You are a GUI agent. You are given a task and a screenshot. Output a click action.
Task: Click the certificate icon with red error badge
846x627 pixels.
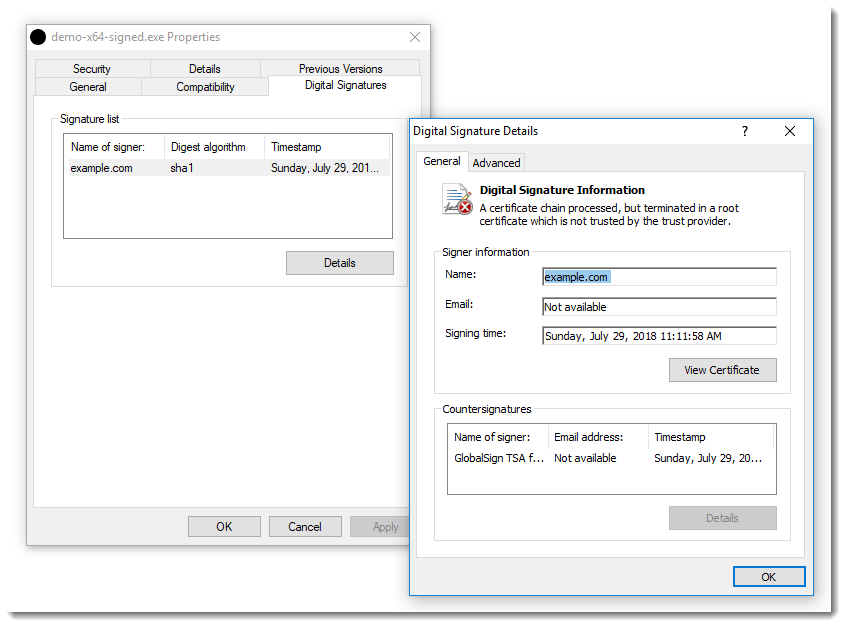[x=455, y=198]
